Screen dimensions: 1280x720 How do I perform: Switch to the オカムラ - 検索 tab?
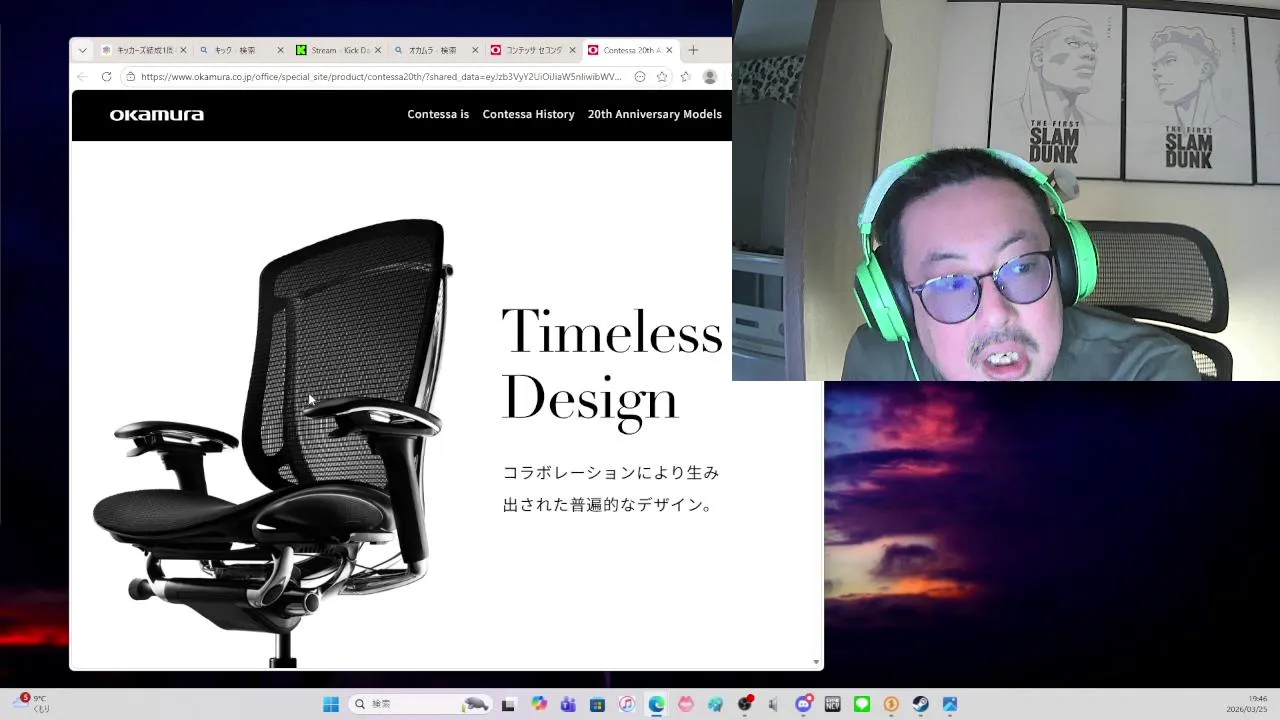tap(435, 50)
